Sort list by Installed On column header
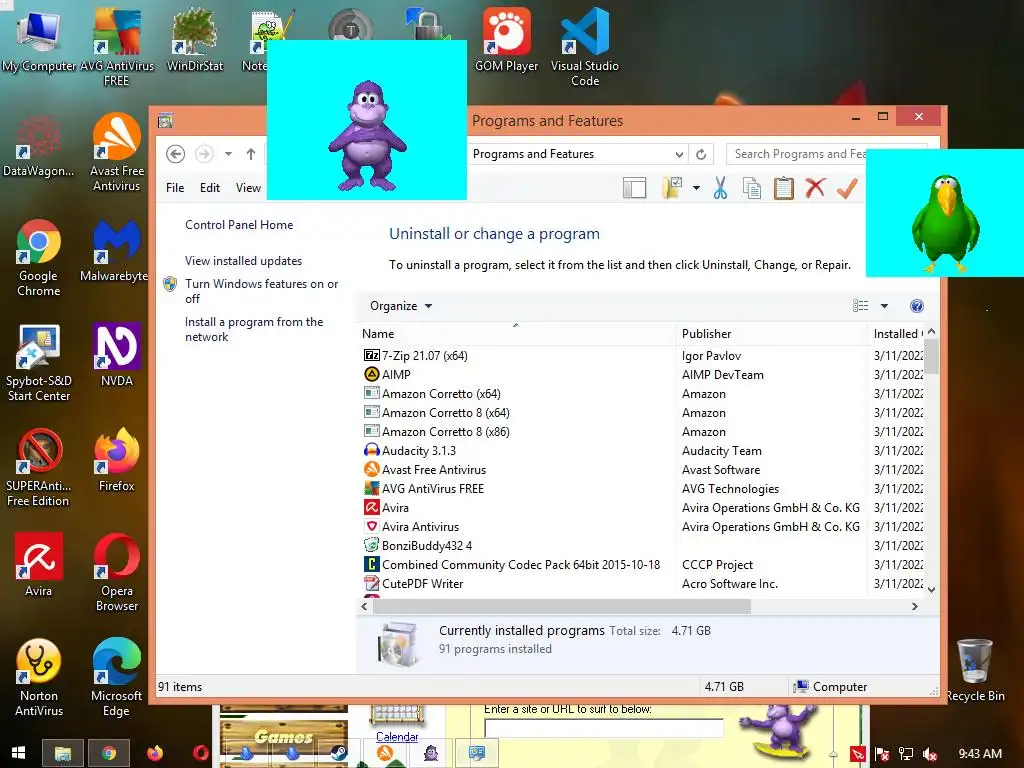Image resolution: width=1024 pixels, height=768 pixels. (x=897, y=334)
